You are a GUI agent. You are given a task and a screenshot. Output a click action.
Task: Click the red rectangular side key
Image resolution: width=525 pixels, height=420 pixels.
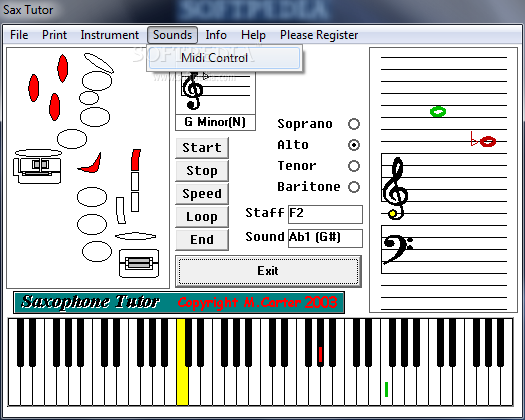coord(136,160)
